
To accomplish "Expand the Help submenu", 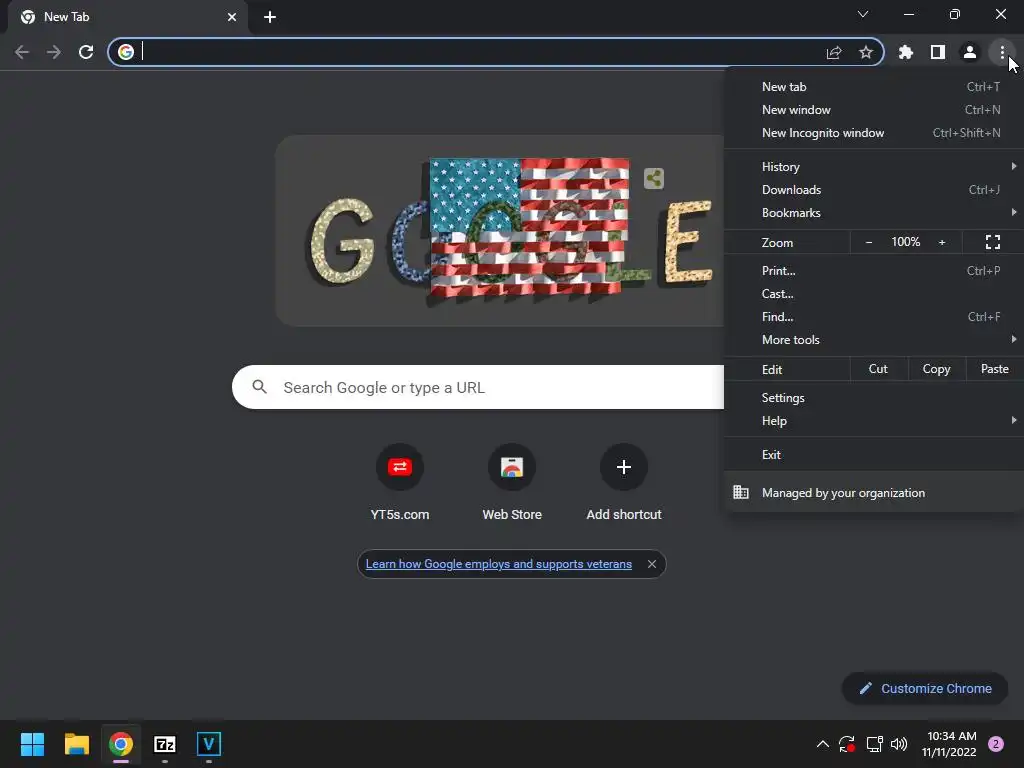I will coord(874,421).
